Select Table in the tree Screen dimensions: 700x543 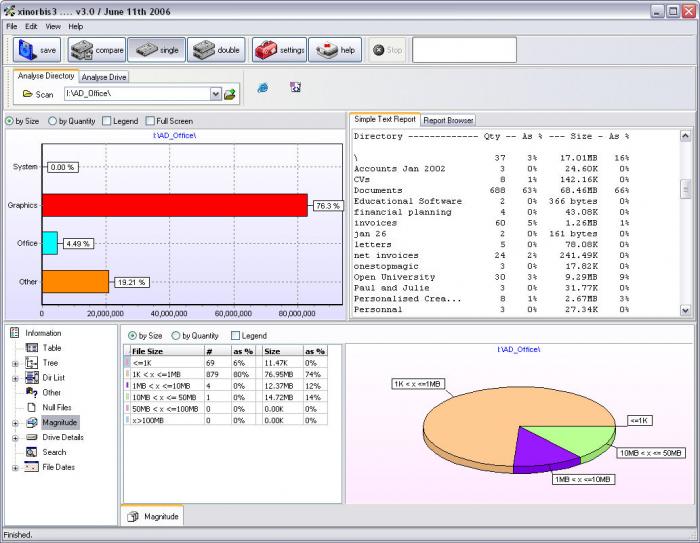pyautogui.click(x=52, y=348)
